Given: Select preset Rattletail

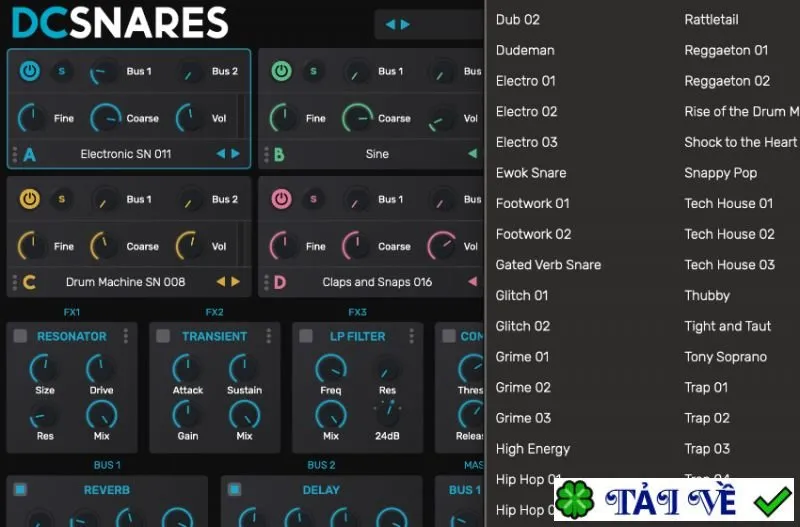Looking at the screenshot, I should tap(711, 19).
